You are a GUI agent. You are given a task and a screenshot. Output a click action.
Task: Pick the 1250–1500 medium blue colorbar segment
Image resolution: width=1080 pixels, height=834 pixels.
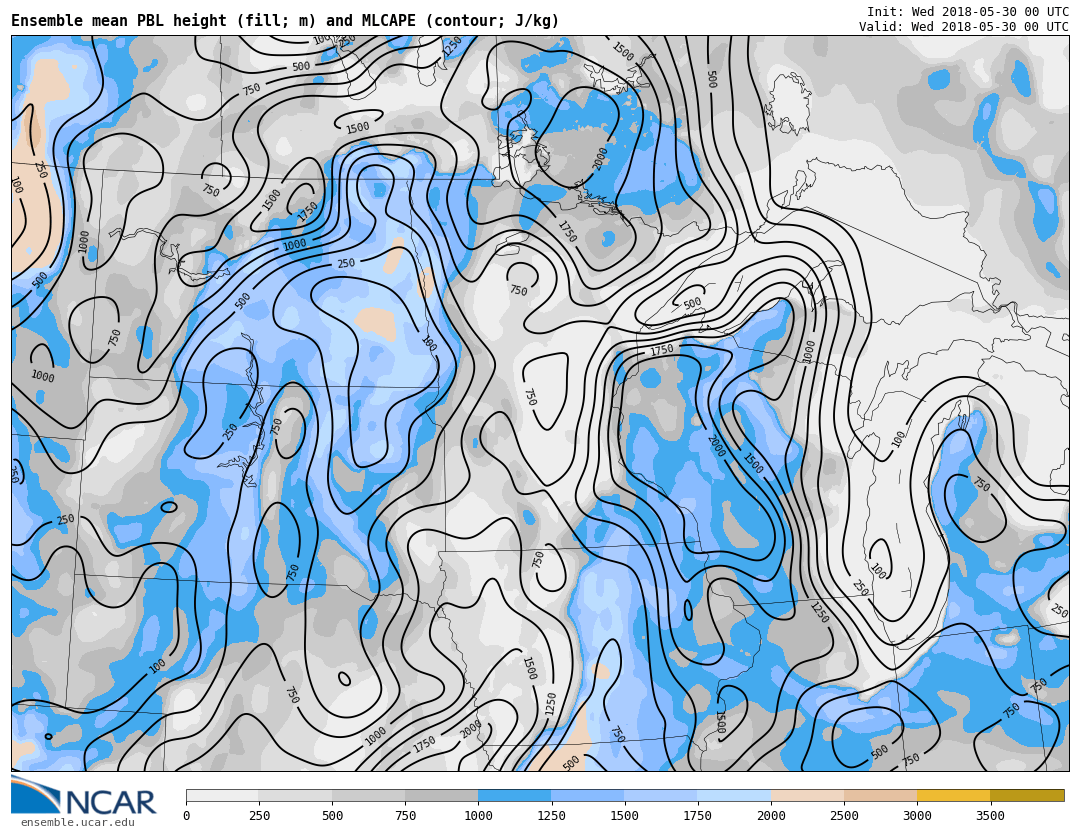588,796
